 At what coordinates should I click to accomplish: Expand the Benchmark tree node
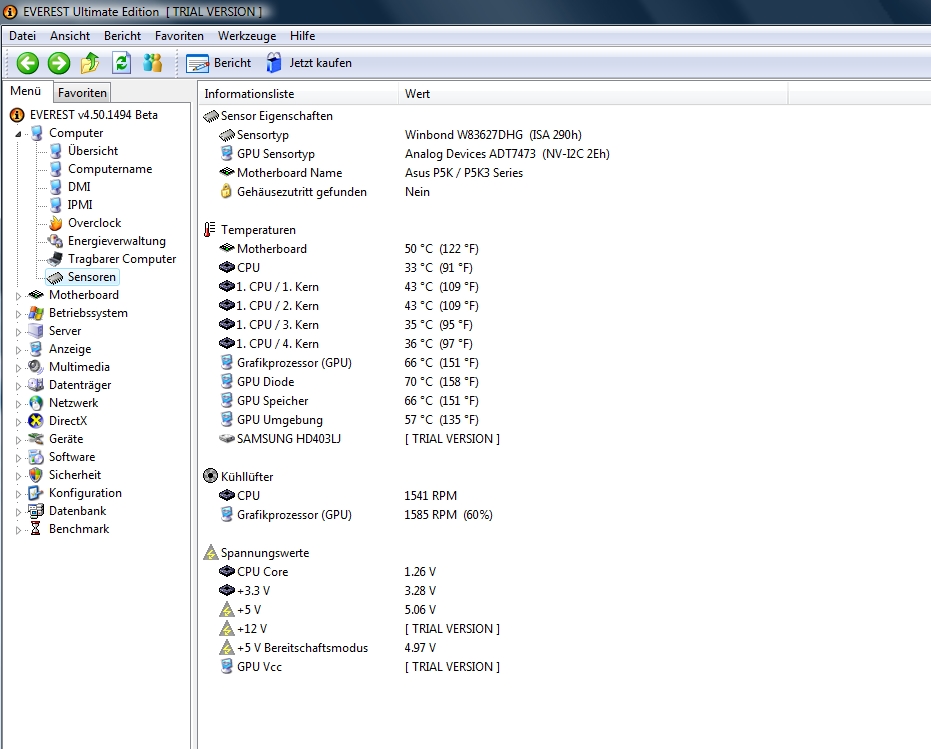18,530
